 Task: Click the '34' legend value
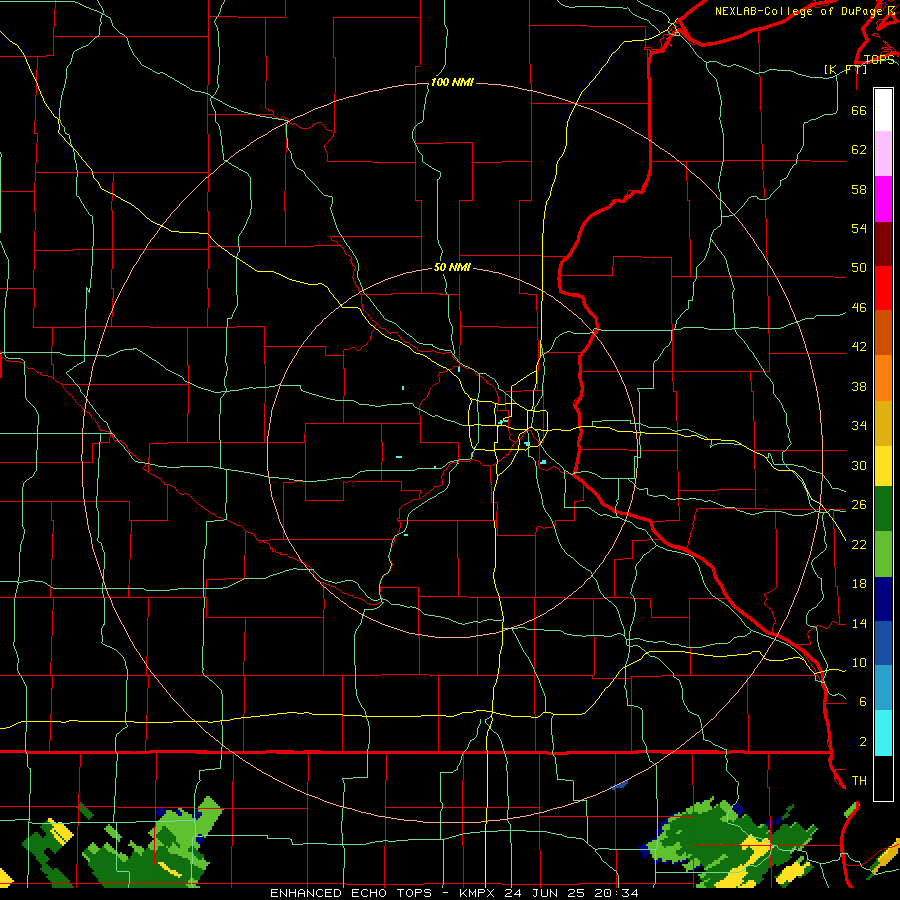tap(859, 425)
